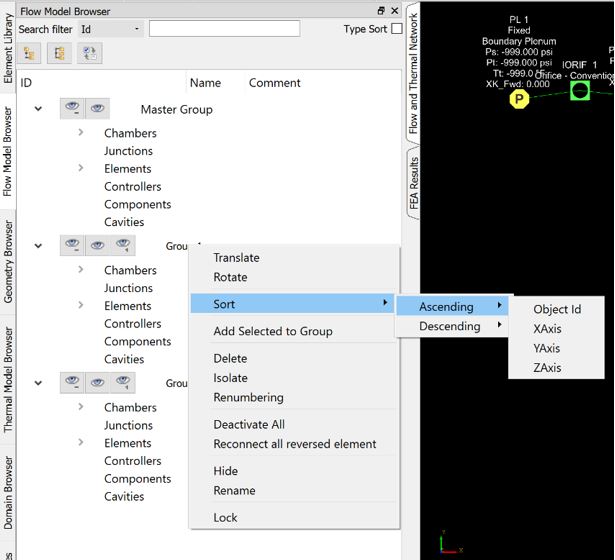Select Renumbering from the context menu

pos(248,397)
